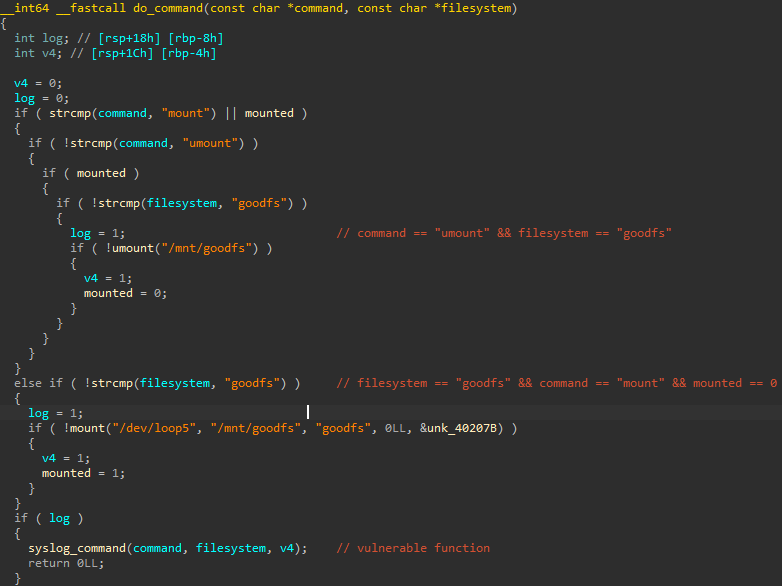Viewport: 782px width, 586px height.
Task: Click the "v4 = 0;" assignment line
Action: (x=38, y=83)
